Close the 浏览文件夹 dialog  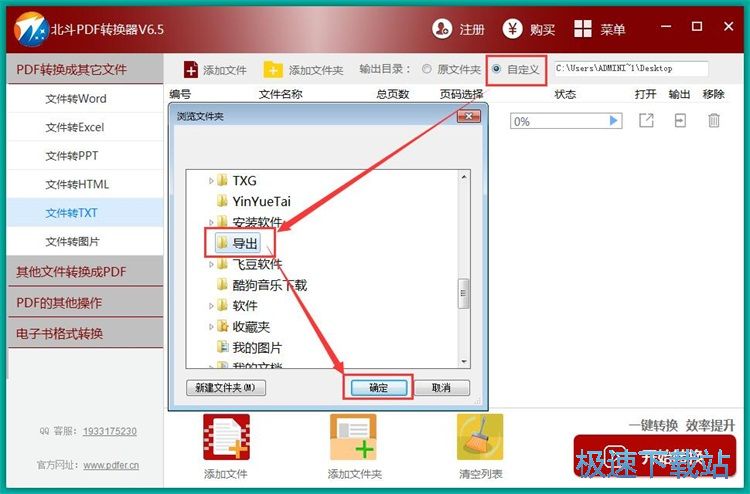point(469,116)
